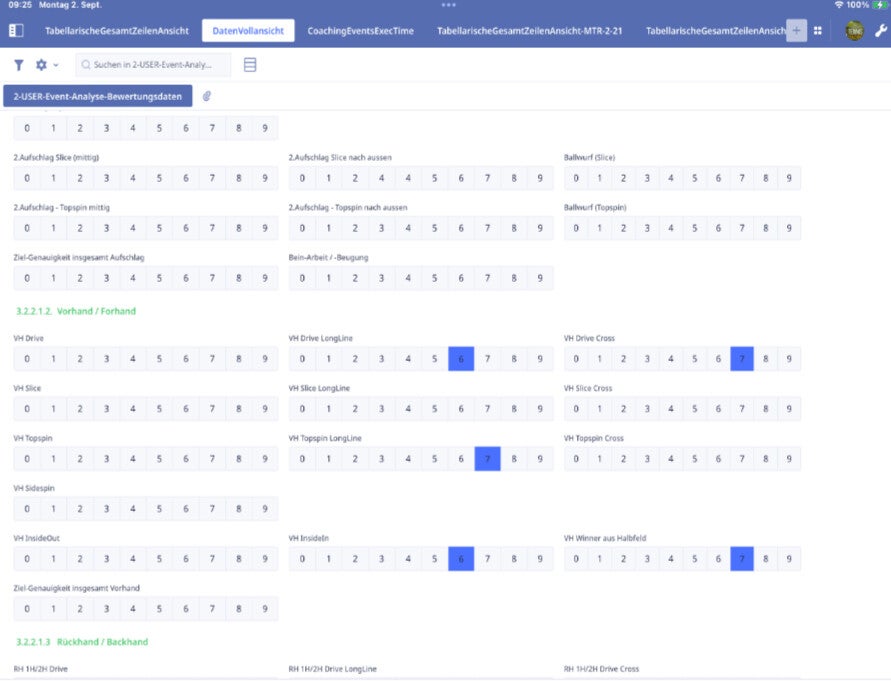
Task: Select rating 6 for VH InsideIn
Action: 461,559
